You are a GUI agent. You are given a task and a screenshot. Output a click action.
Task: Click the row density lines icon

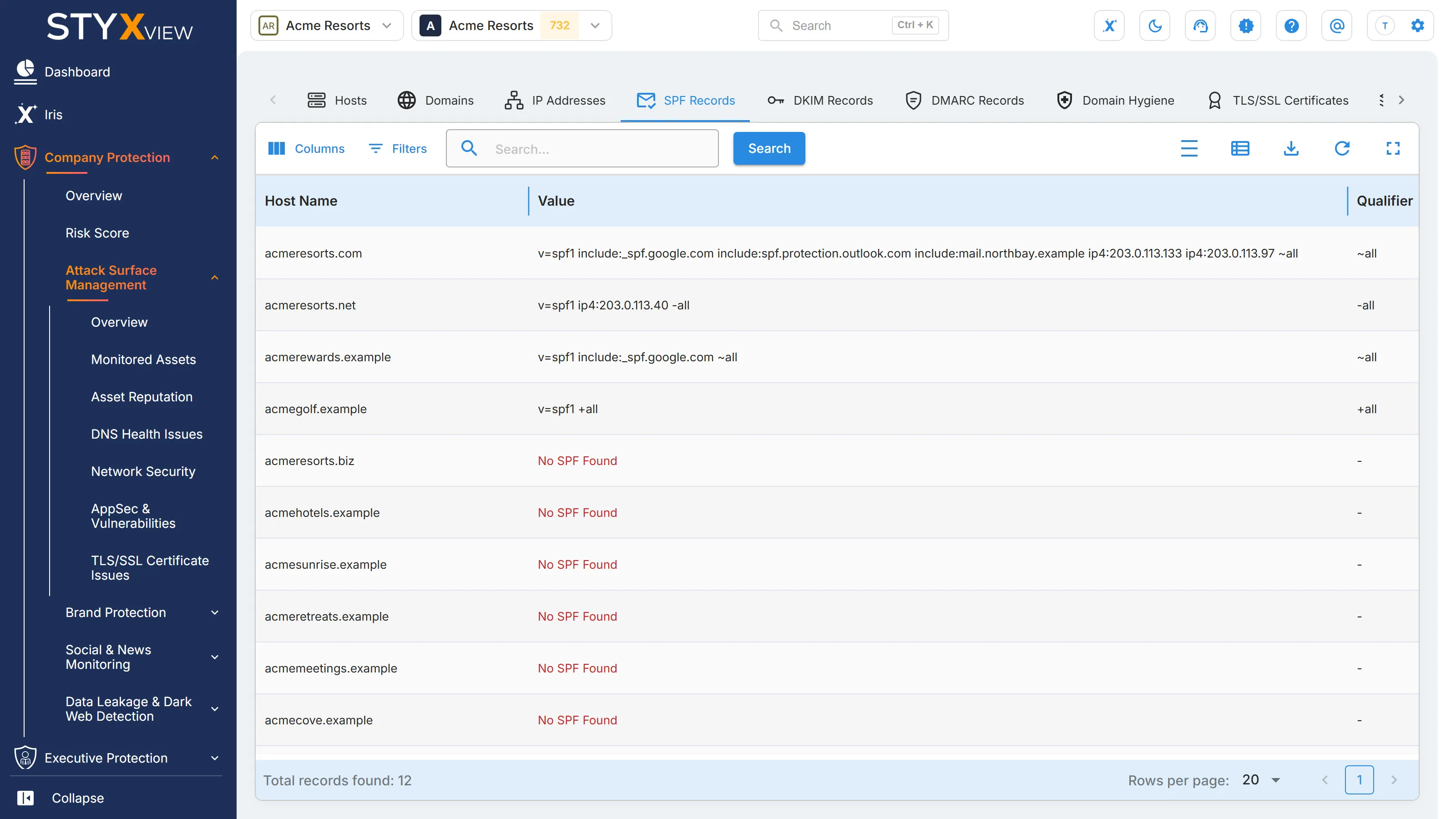point(1189,149)
